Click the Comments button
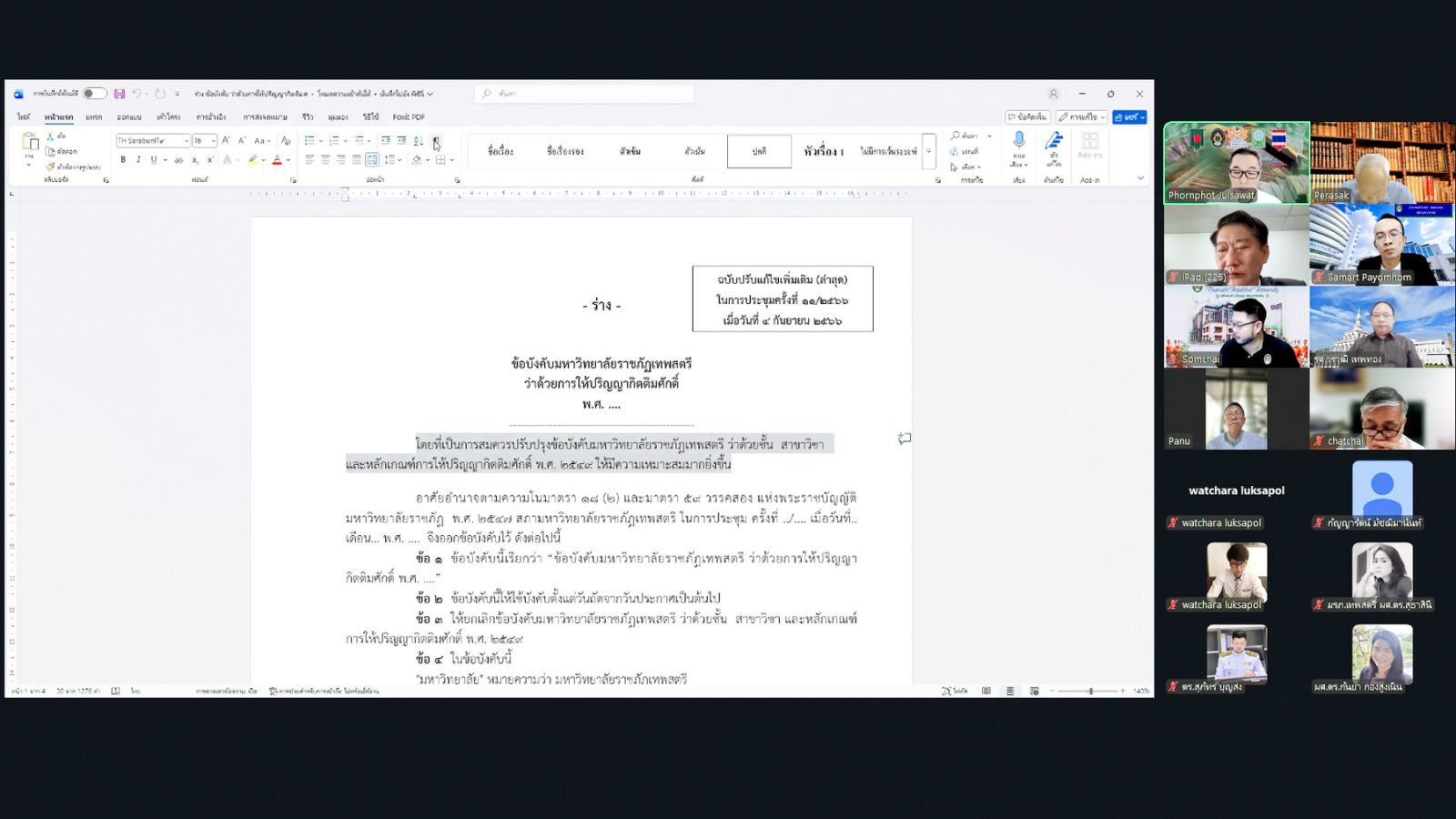The width and height of the screenshot is (1456, 819). click(x=1027, y=117)
